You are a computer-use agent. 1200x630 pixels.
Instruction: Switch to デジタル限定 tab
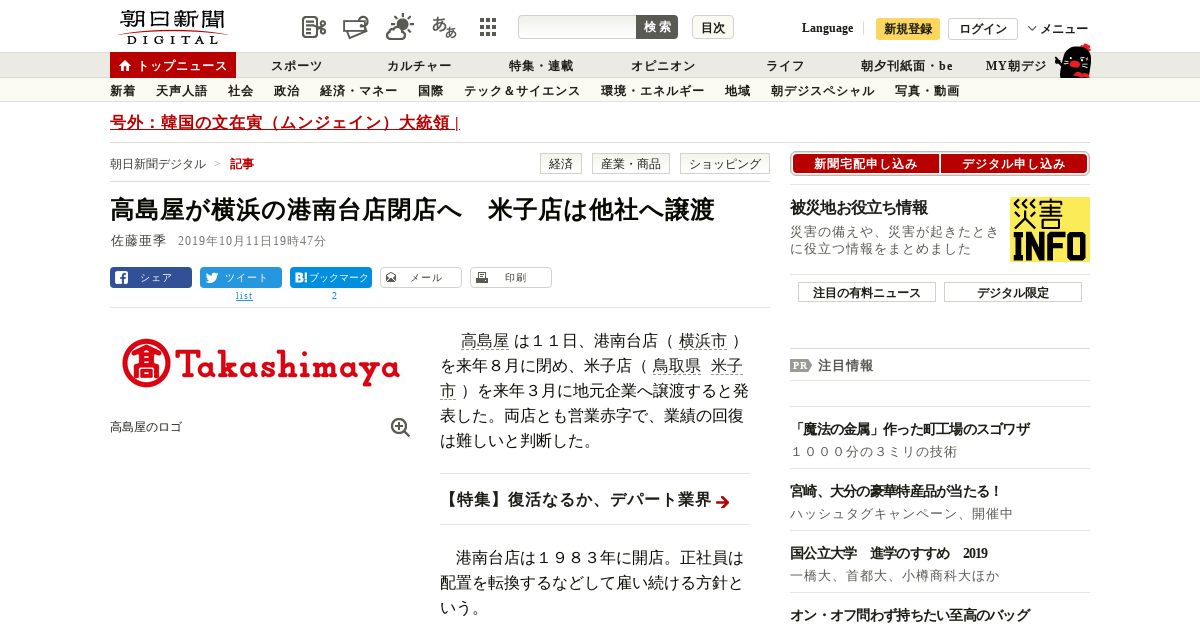1013,292
